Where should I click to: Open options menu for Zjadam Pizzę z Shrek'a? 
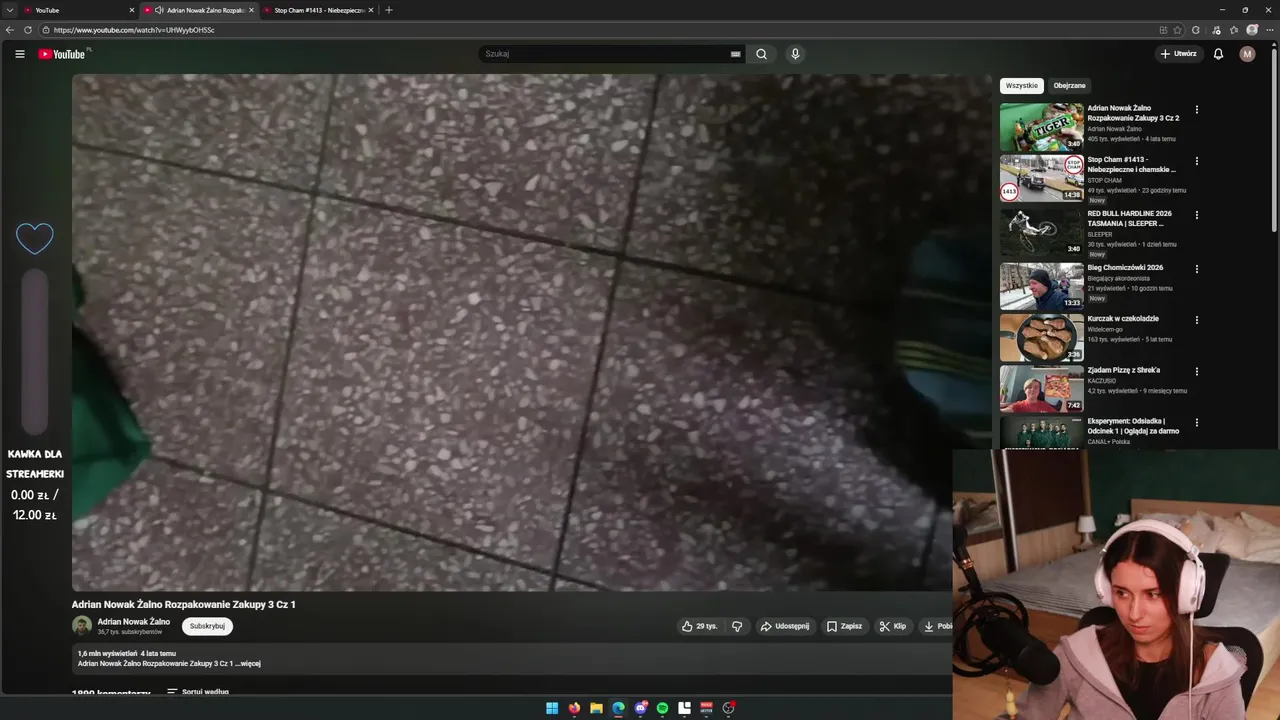[x=1196, y=371]
